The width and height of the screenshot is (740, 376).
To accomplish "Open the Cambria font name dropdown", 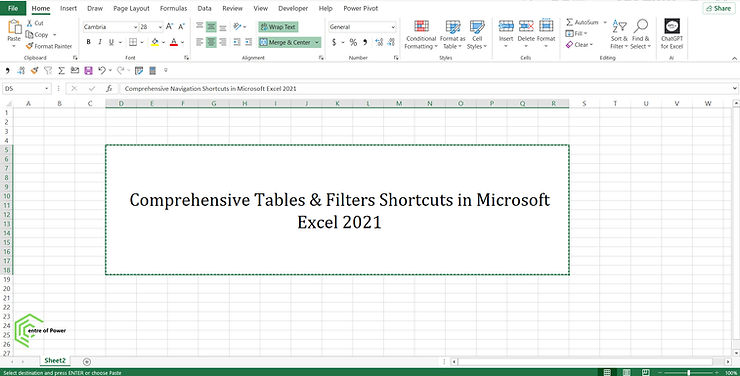I will coord(135,27).
